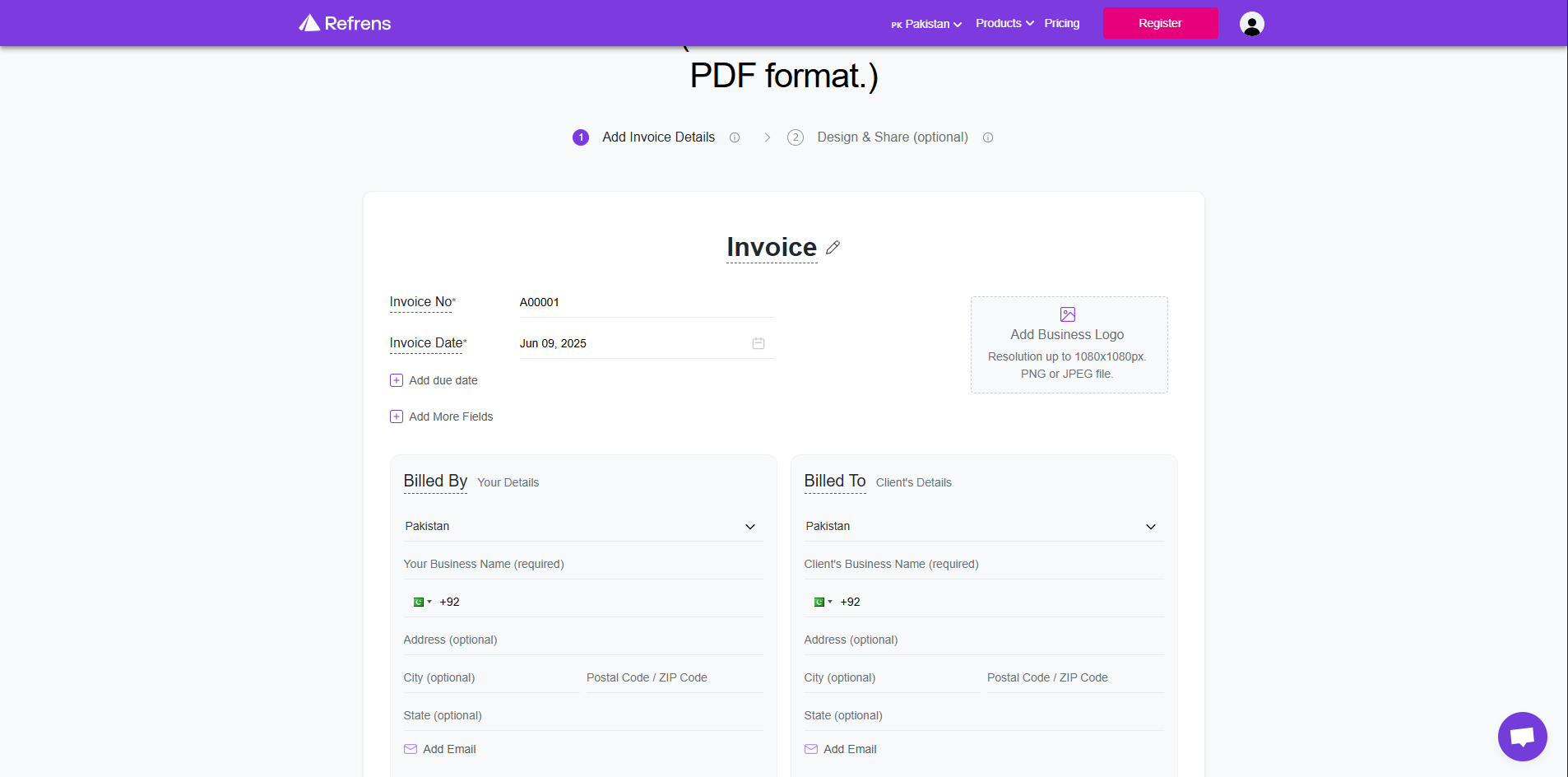Click the envelope icon next to Billed By Add Email
This screenshot has width=1568, height=777.
click(x=410, y=749)
